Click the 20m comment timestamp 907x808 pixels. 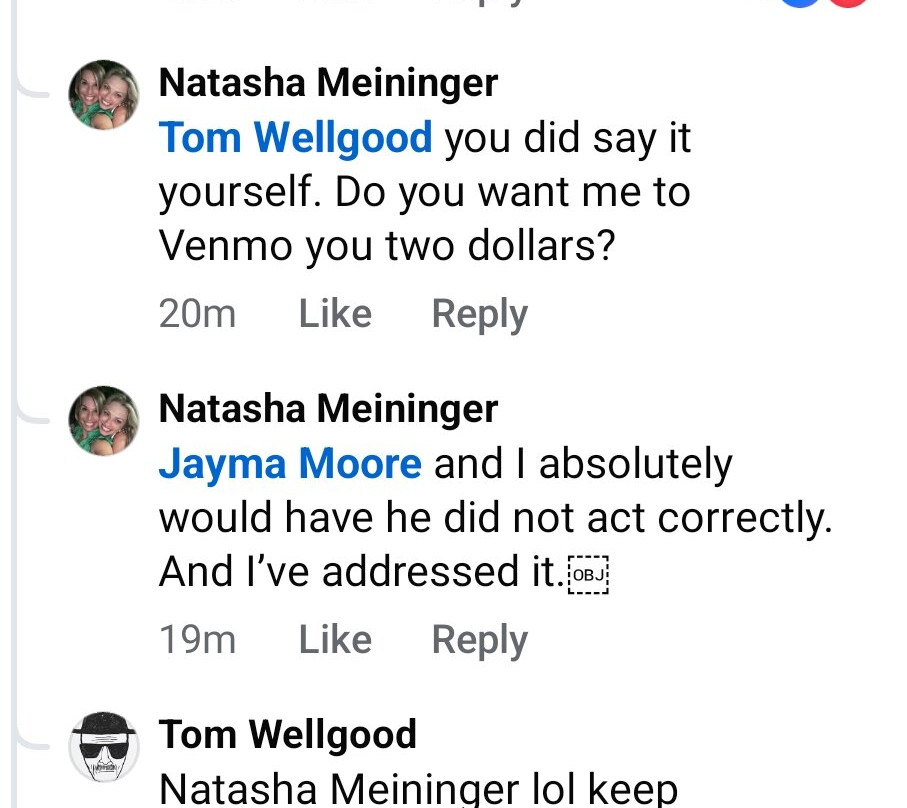pyautogui.click(x=197, y=314)
